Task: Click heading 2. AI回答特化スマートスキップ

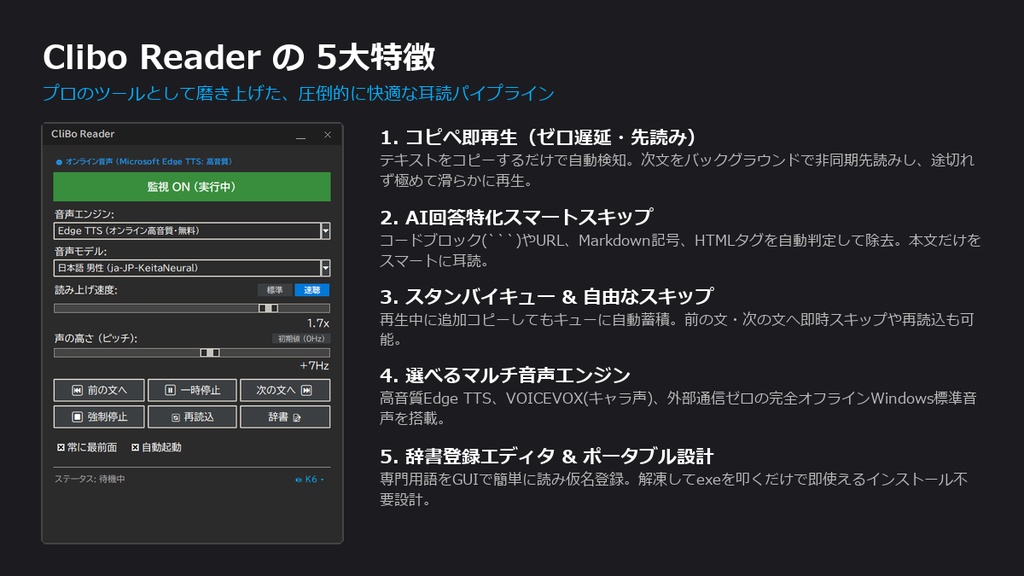Action: [517, 217]
